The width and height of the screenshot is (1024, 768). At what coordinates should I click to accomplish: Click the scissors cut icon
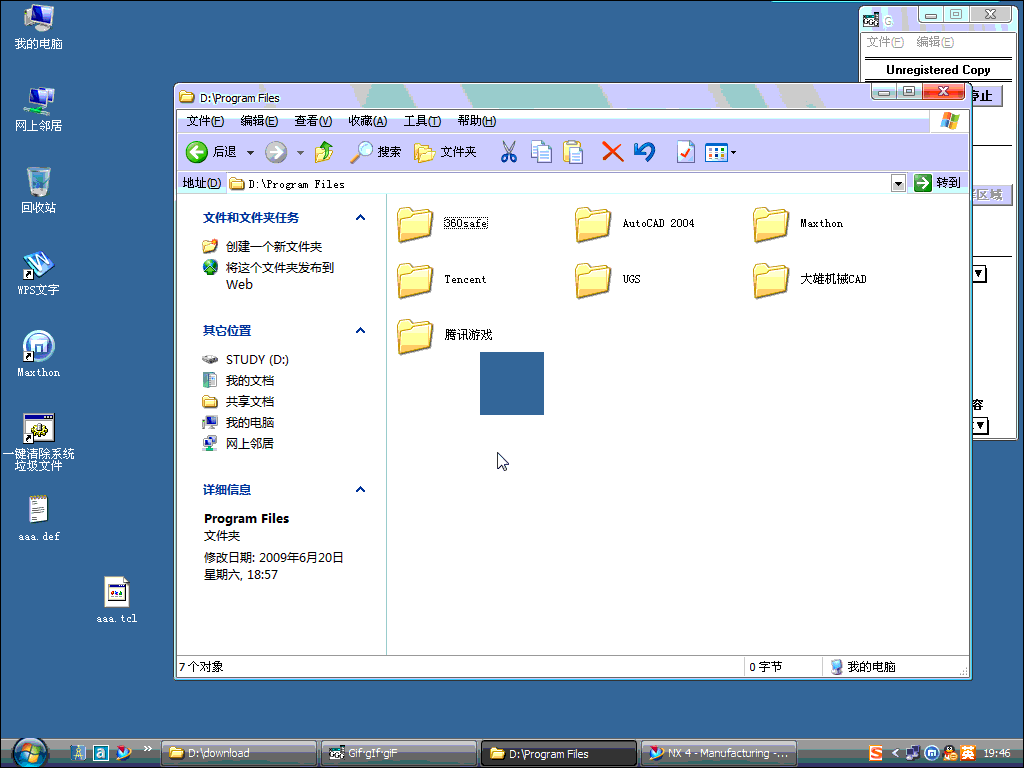click(509, 152)
